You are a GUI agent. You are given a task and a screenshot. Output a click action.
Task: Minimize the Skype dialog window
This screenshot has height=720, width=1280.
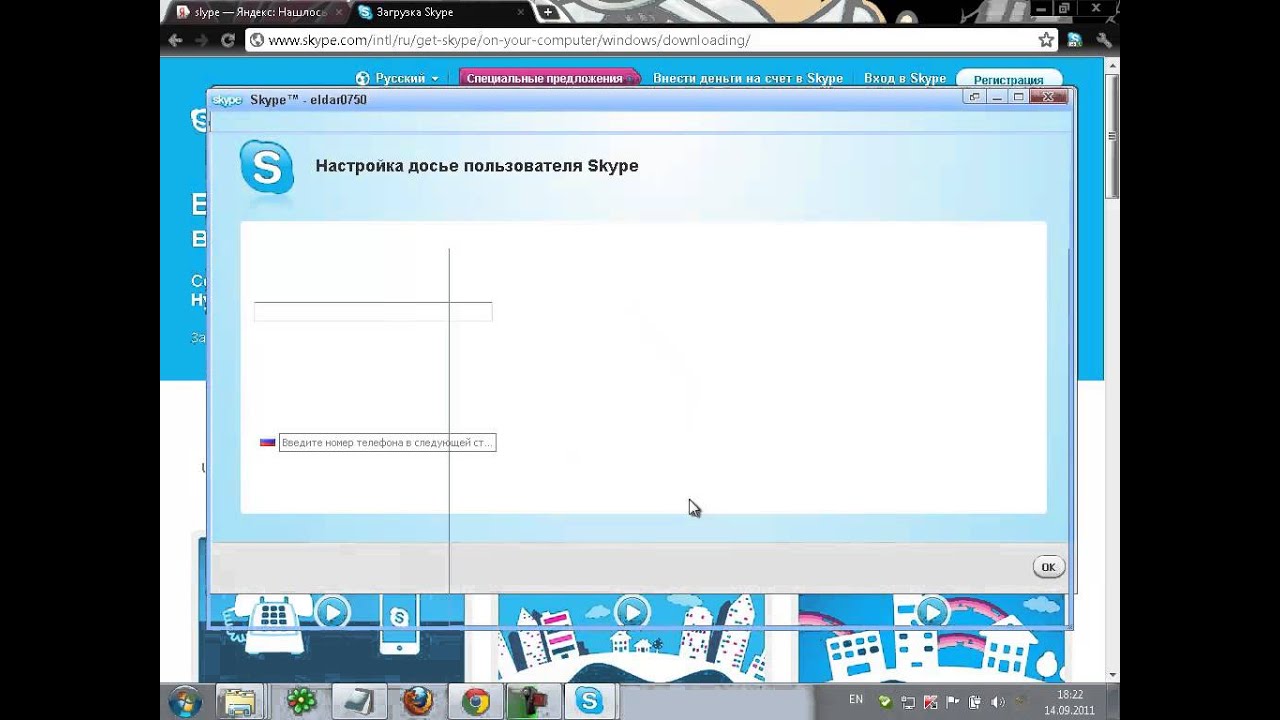click(997, 97)
